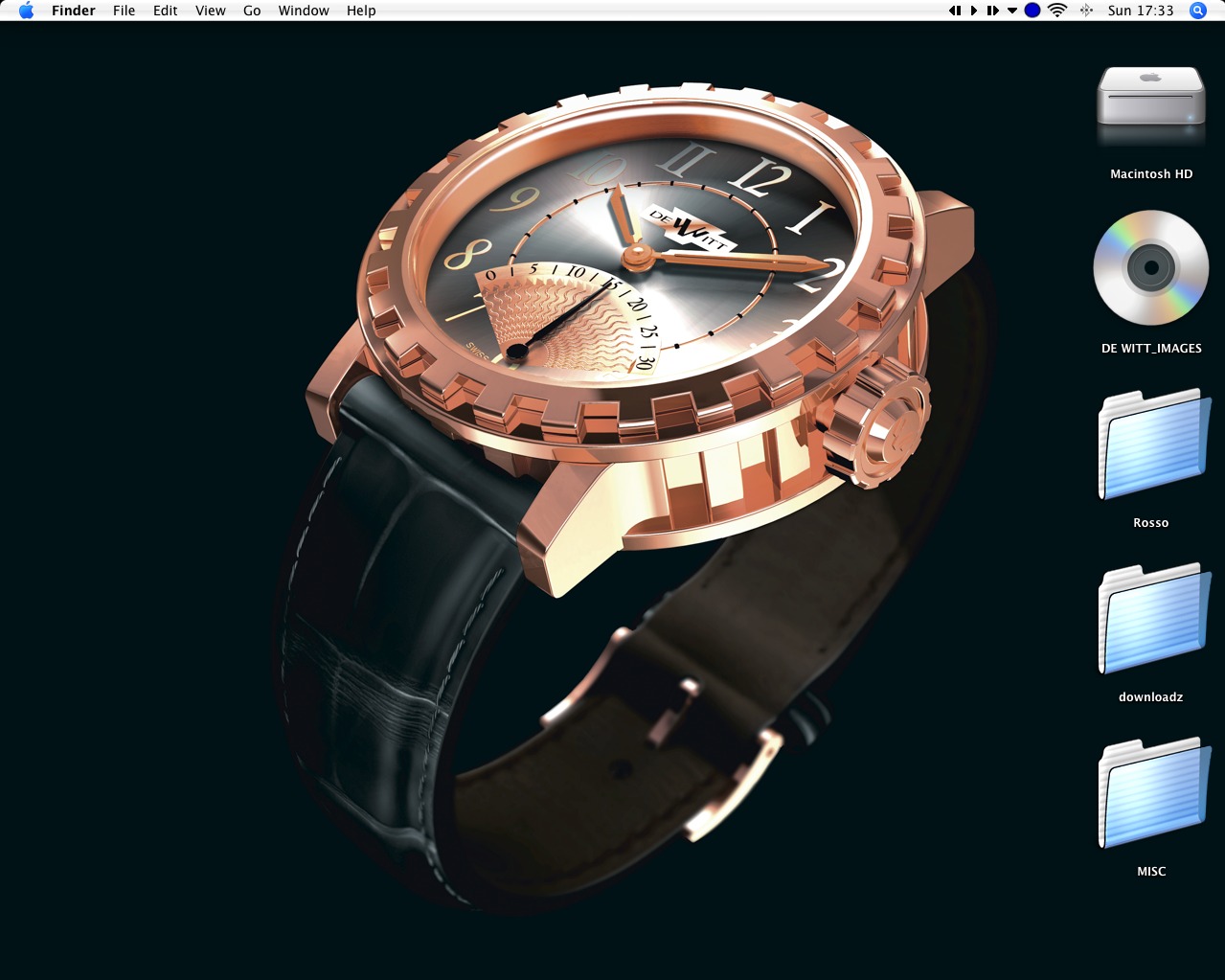
Task: Click previous track control in menu bar
Action: [x=955, y=11]
